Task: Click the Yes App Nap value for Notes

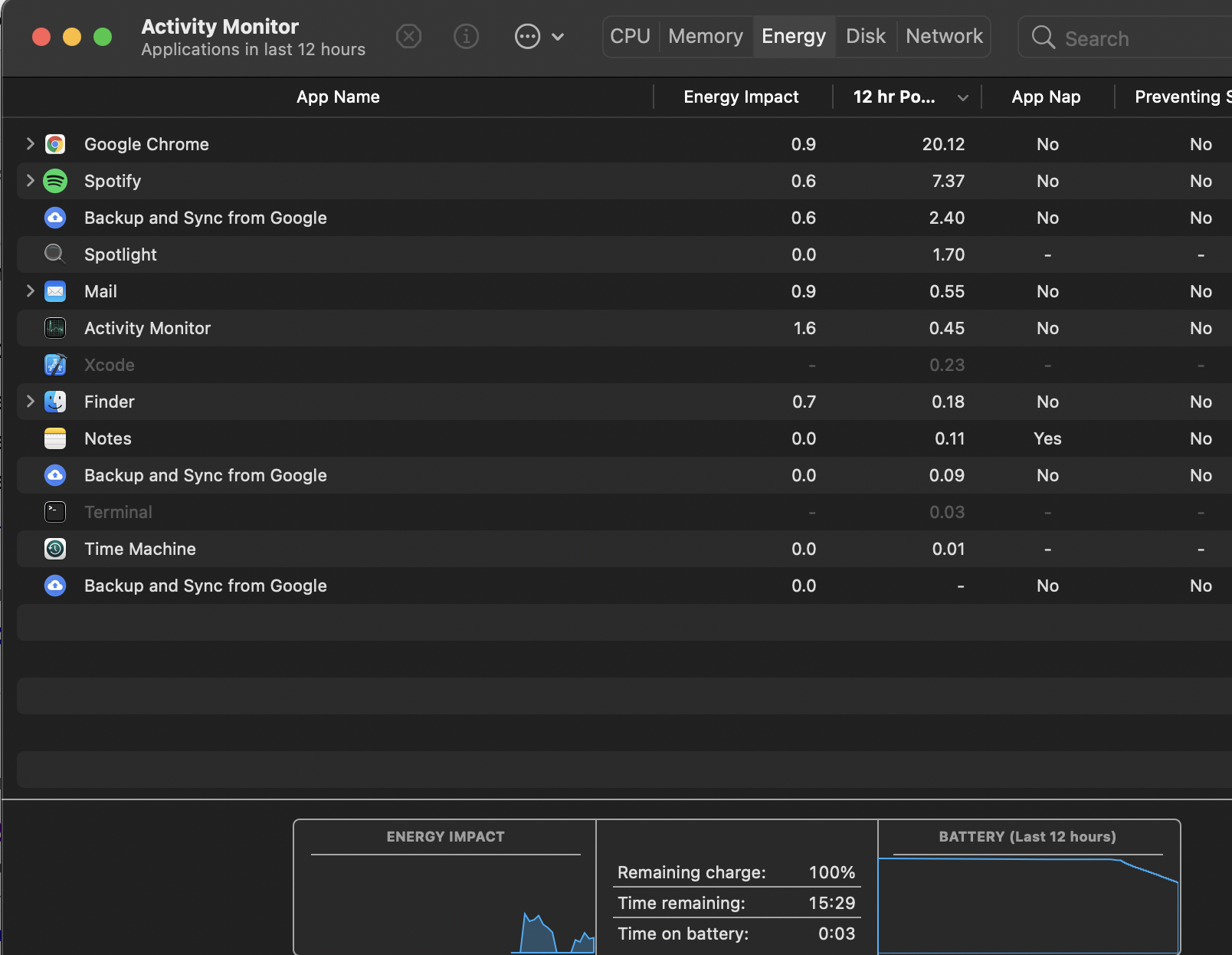Action: (x=1047, y=438)
